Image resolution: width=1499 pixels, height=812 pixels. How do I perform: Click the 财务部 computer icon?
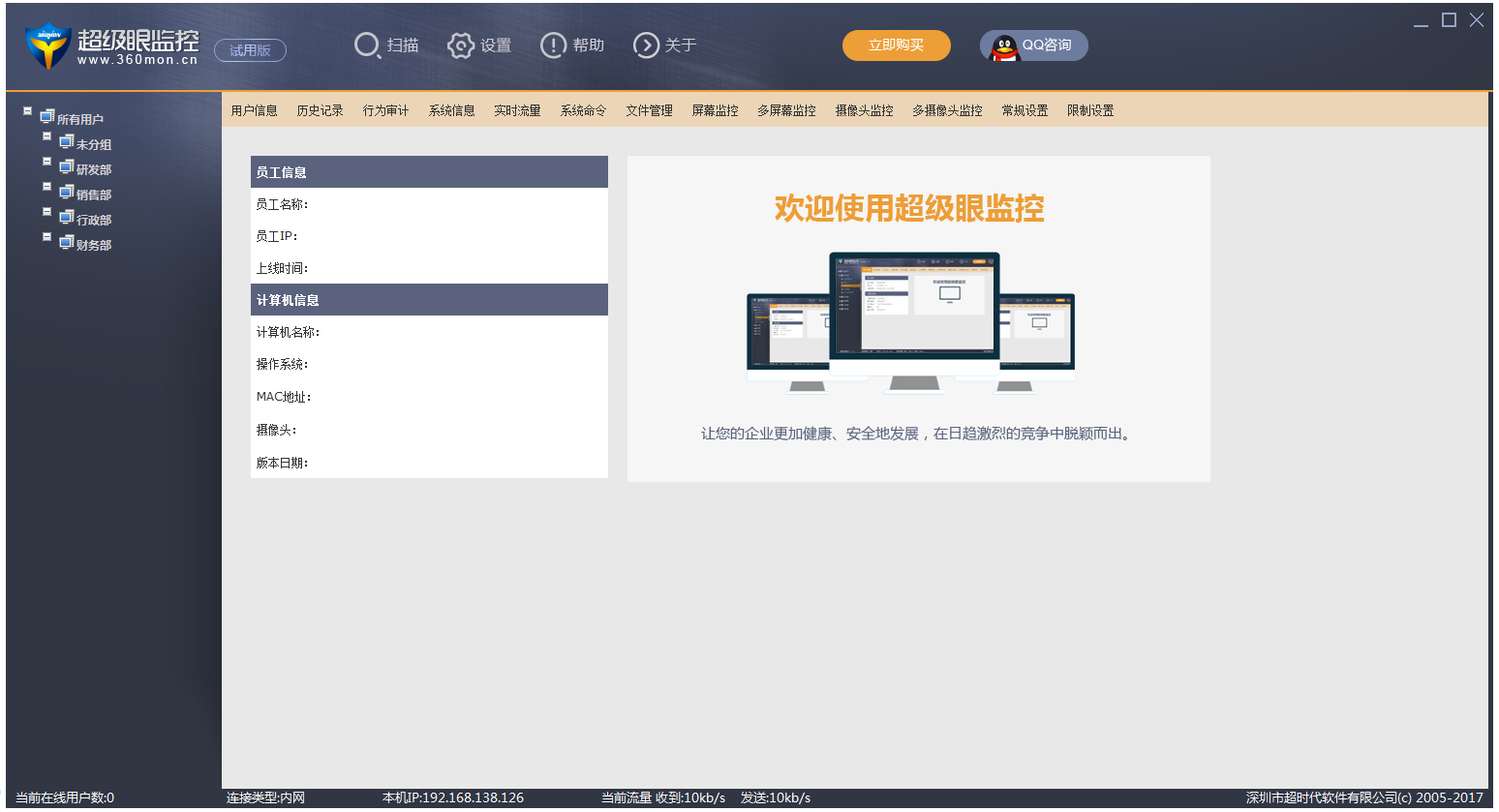(x=66, y=243)
